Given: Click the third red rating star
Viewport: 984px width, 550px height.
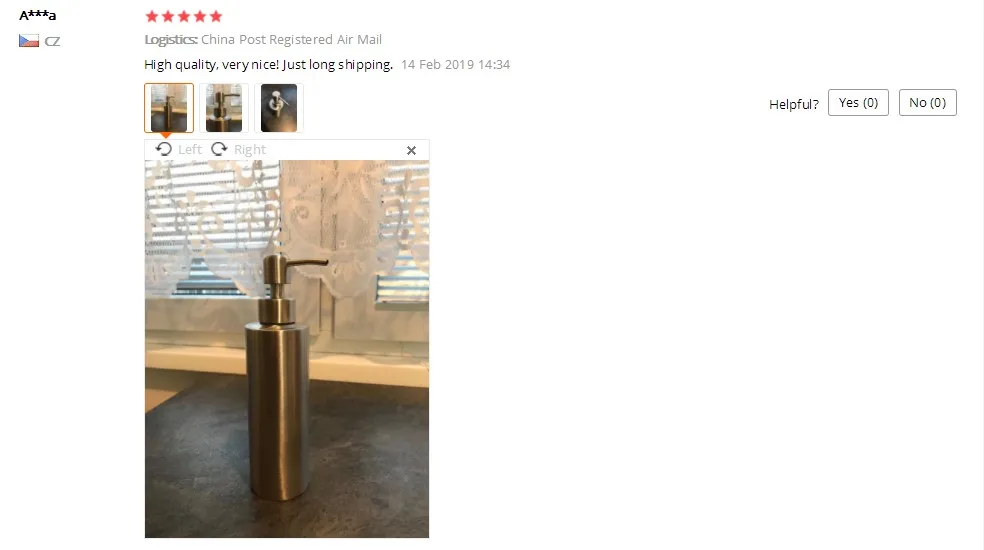Looking at the screenshot, I should click(x=184, y=16).
